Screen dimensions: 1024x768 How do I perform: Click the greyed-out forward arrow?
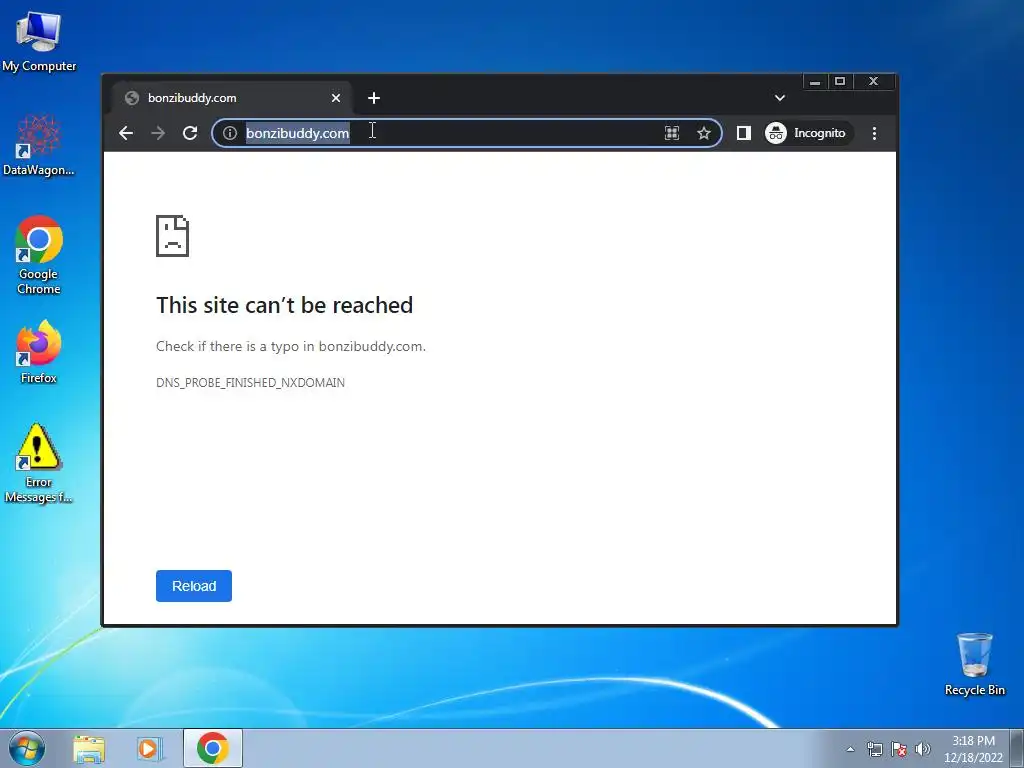click(158, 133)
